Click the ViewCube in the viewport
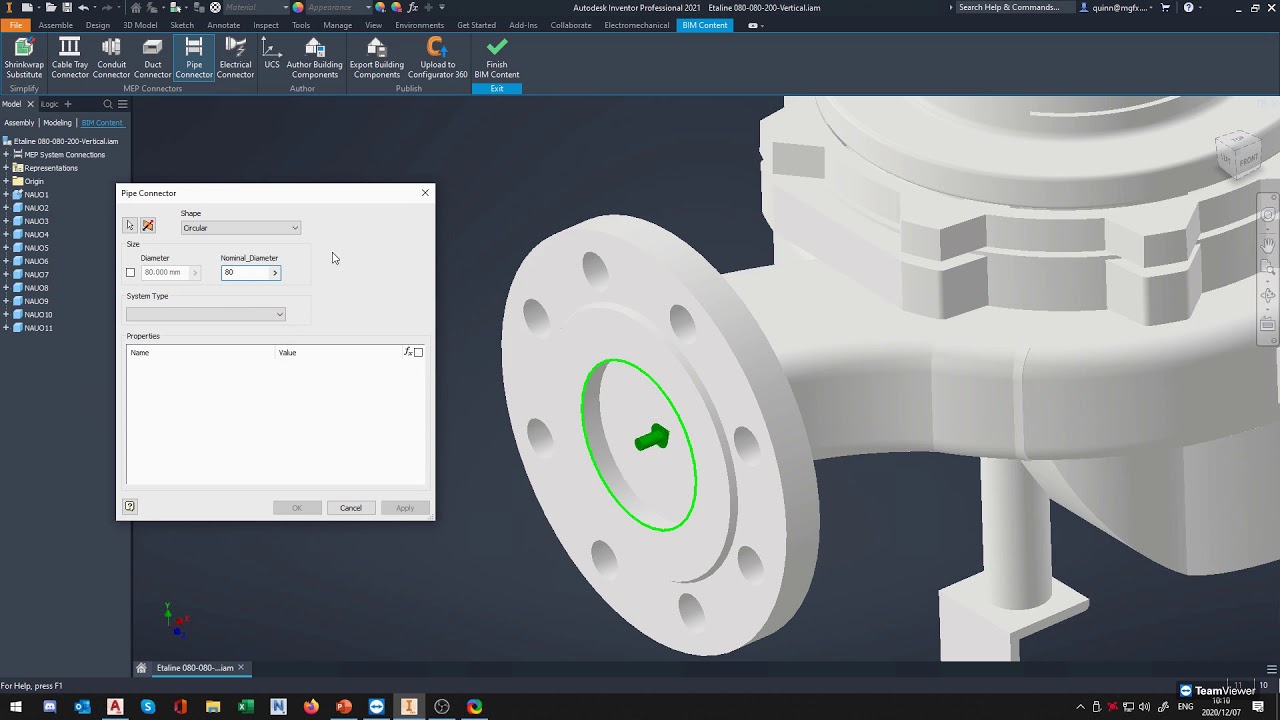This screenshot has height=720, width=1280. coord(1238,154)
